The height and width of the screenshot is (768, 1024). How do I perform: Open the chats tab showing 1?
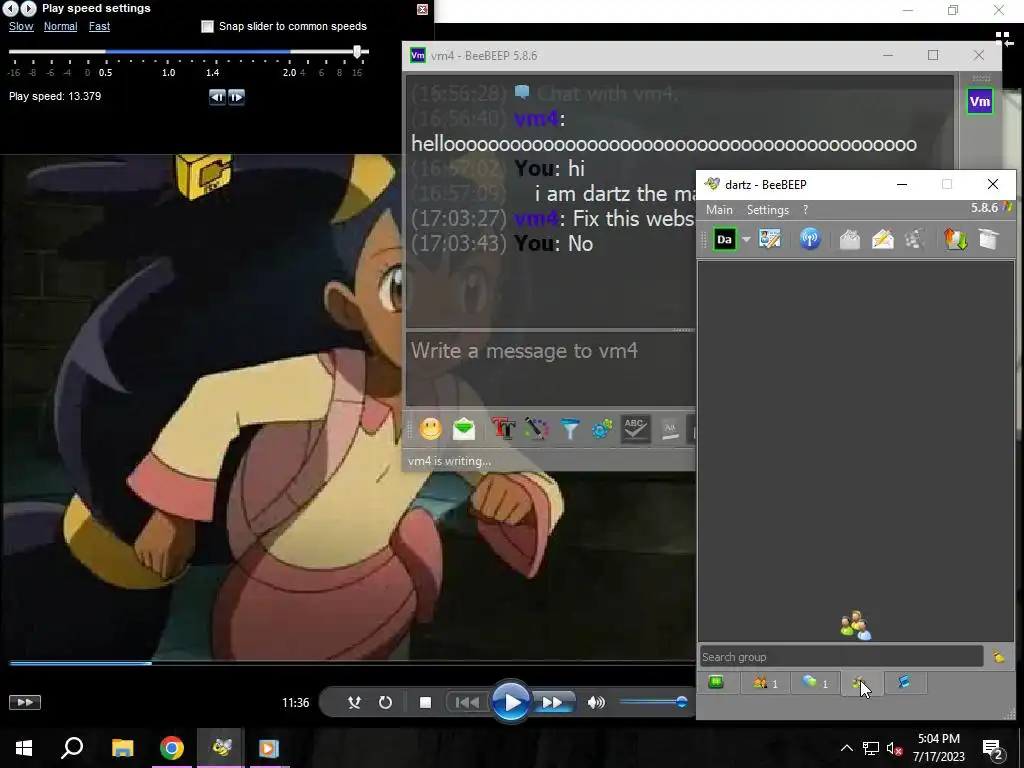(815, 682)
